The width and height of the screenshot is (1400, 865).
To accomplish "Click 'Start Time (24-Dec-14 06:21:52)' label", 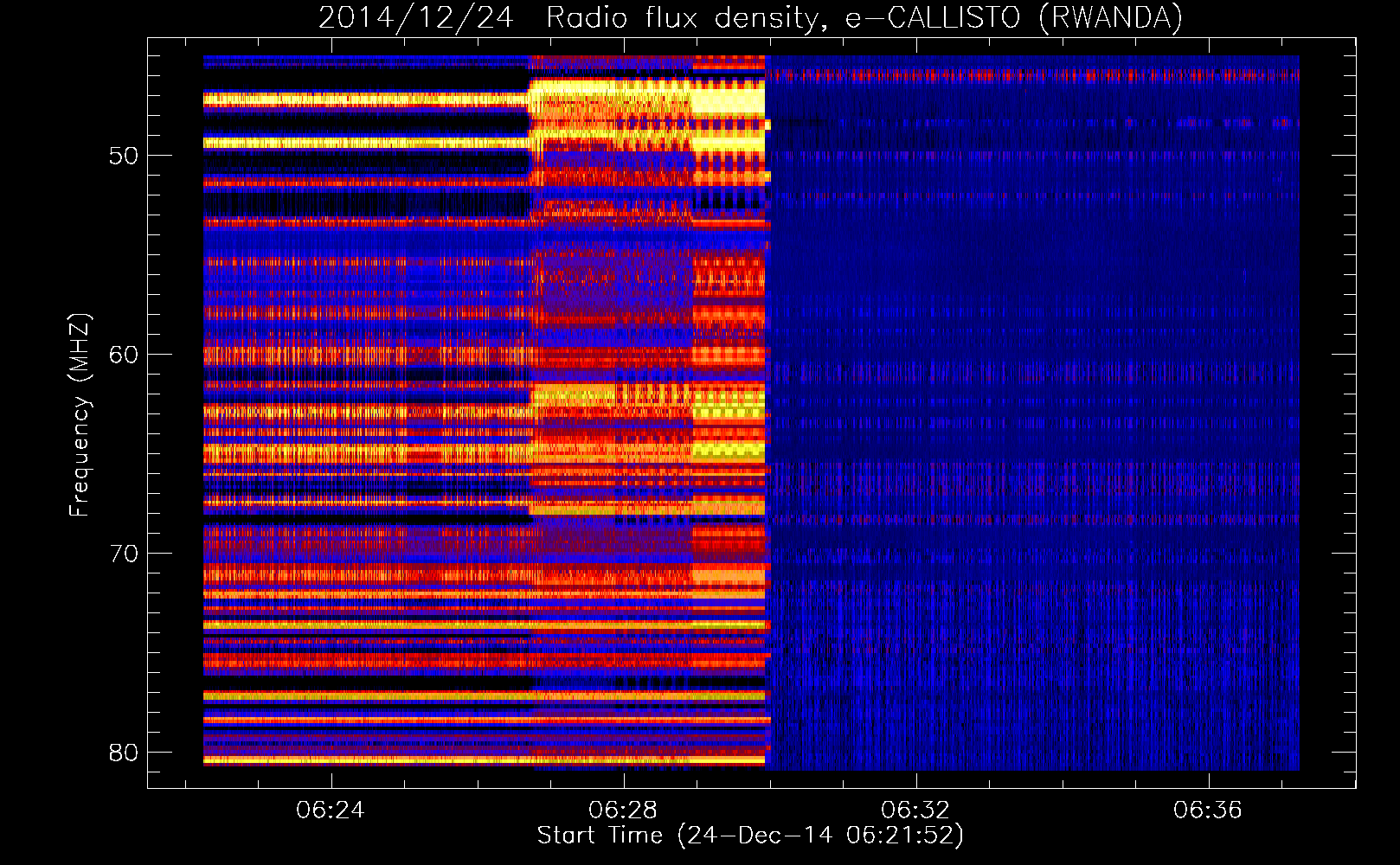I will coord(750,836).
